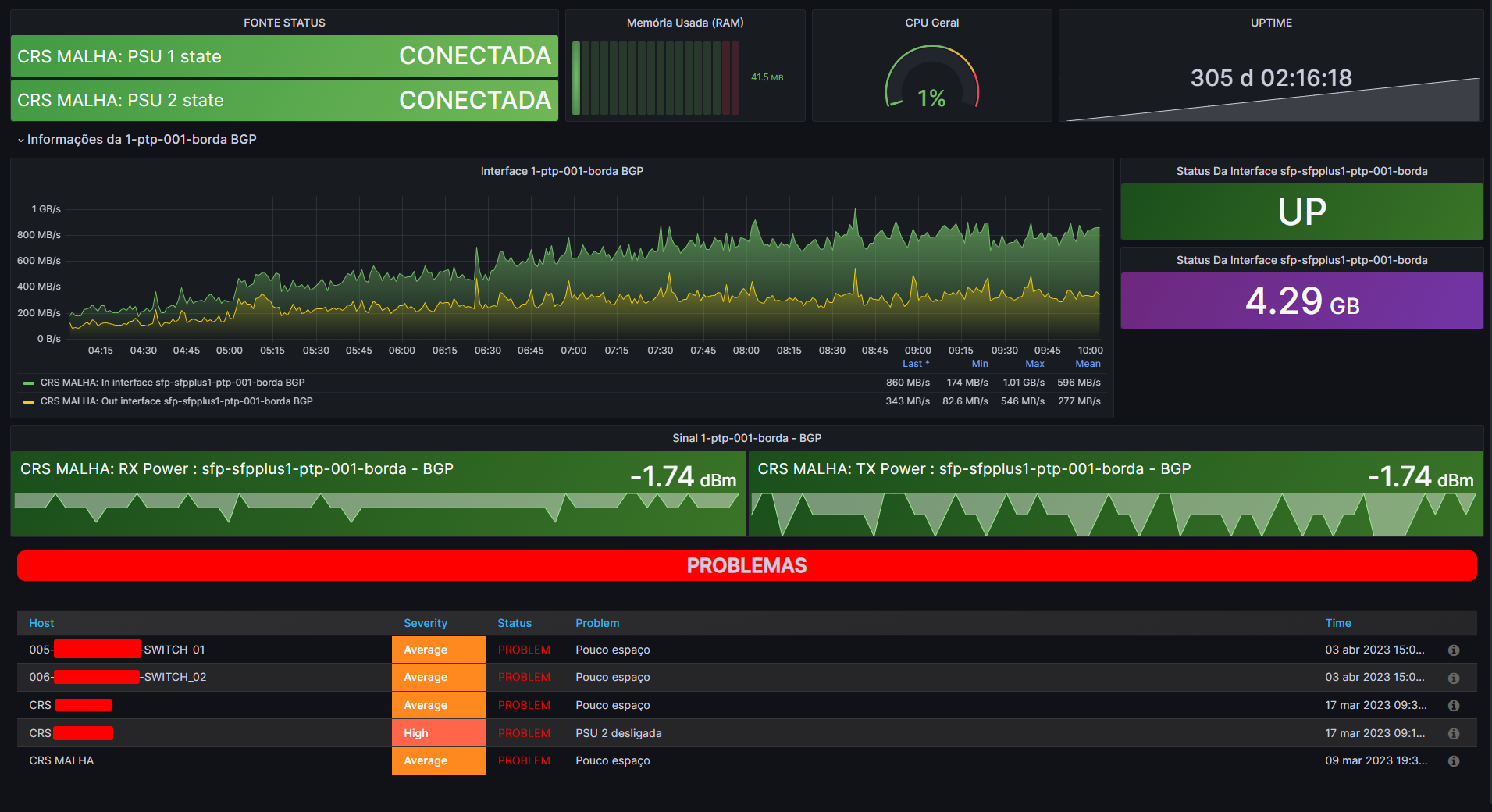
Task: Open info for CRS MALHA Pouco espaço problem
Action: click(1453, 760)
